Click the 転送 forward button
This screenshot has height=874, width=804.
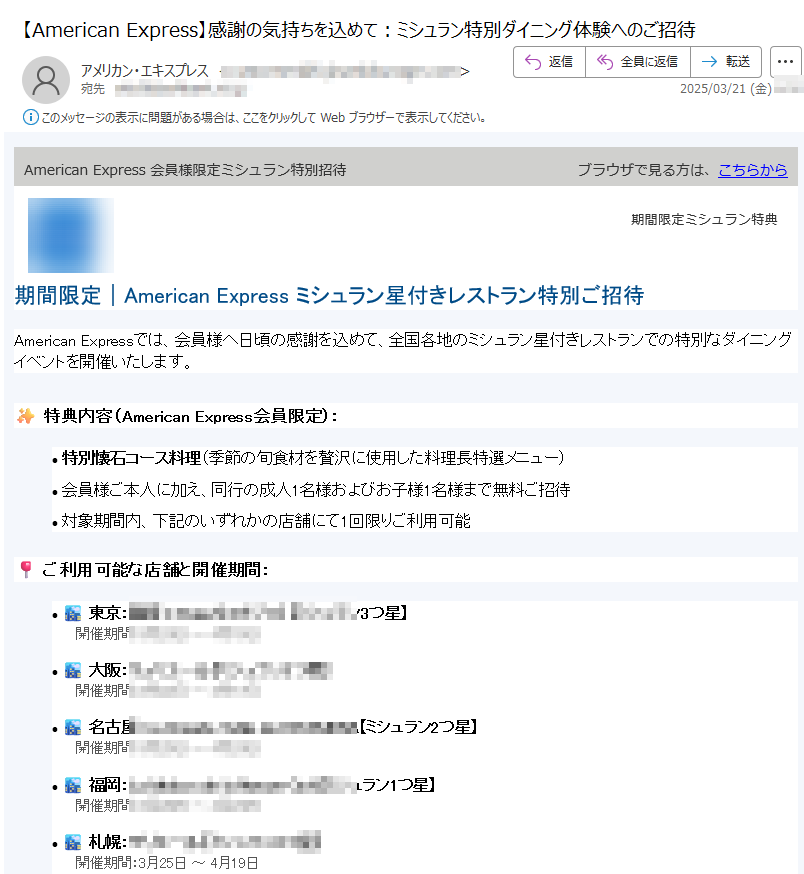(x=726, y=62)
